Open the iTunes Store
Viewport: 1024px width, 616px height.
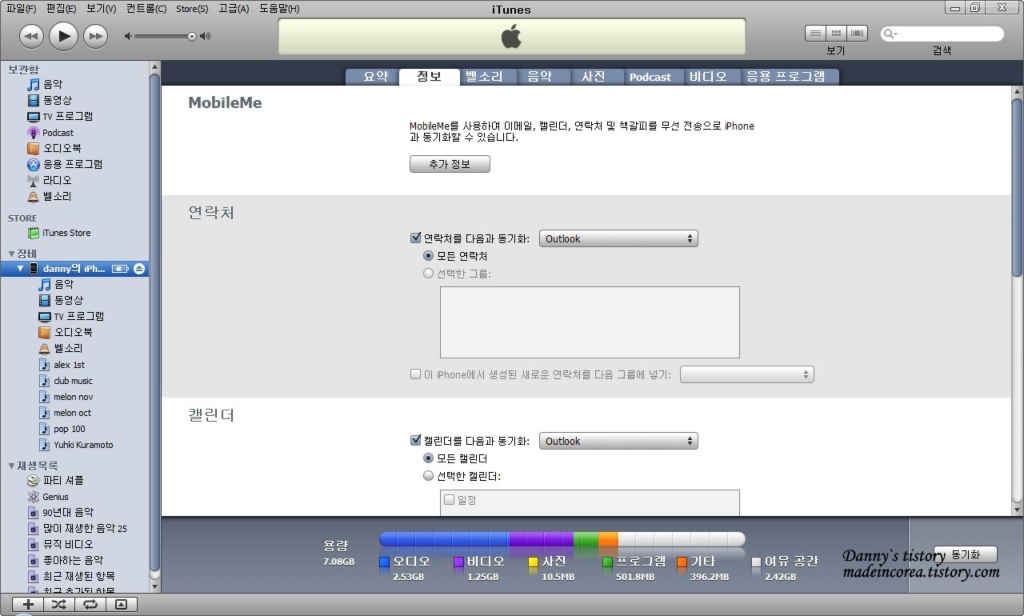point(59,233)
